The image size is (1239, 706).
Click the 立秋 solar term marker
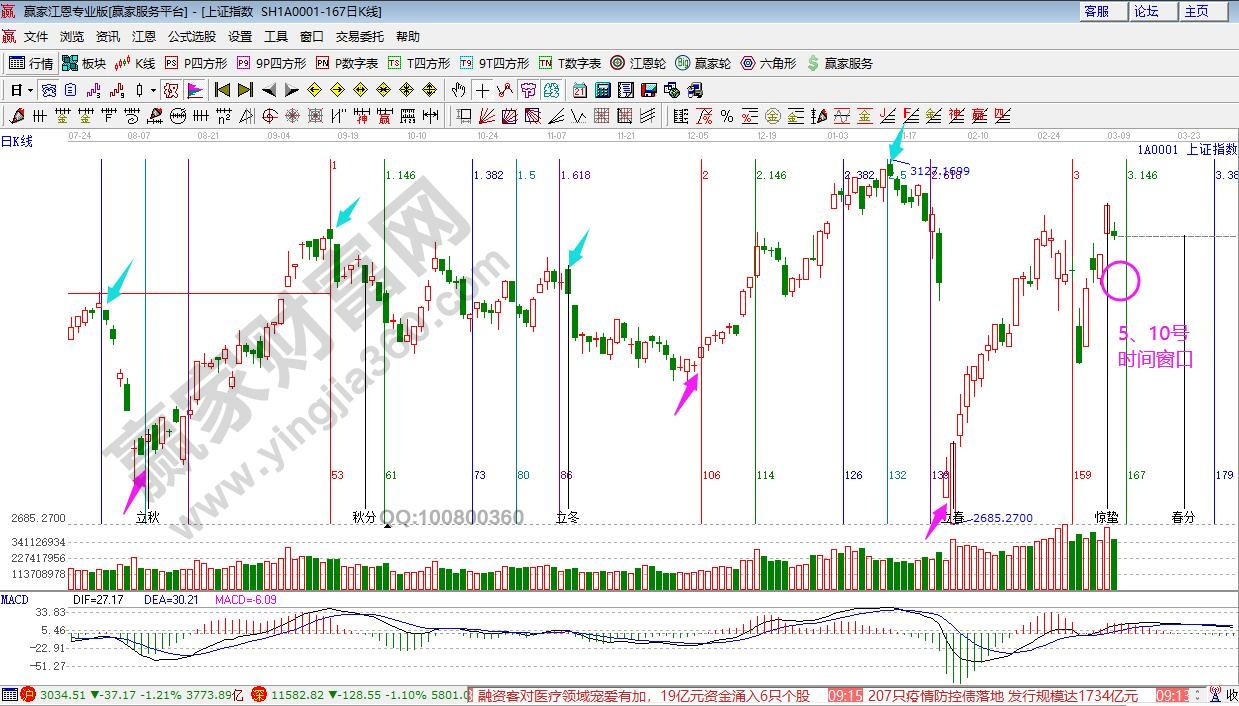(148, 518)
